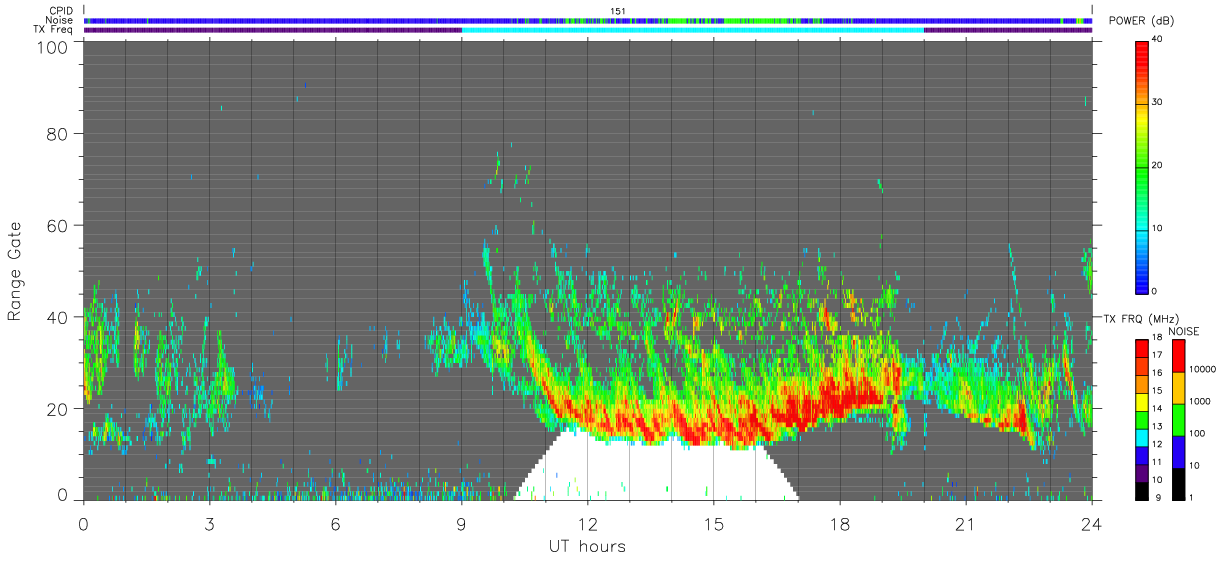Click the 3 UT hours tick label
The height and width of the screenshot is (567, 1228).
pyautogui.click(x=209, y=525)
